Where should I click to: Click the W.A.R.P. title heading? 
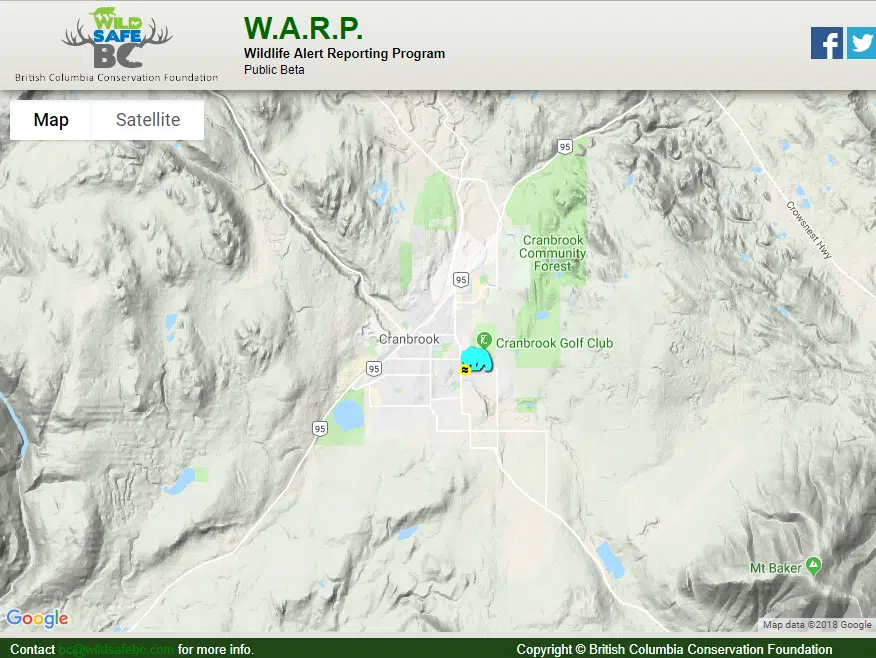pos(303,27)
